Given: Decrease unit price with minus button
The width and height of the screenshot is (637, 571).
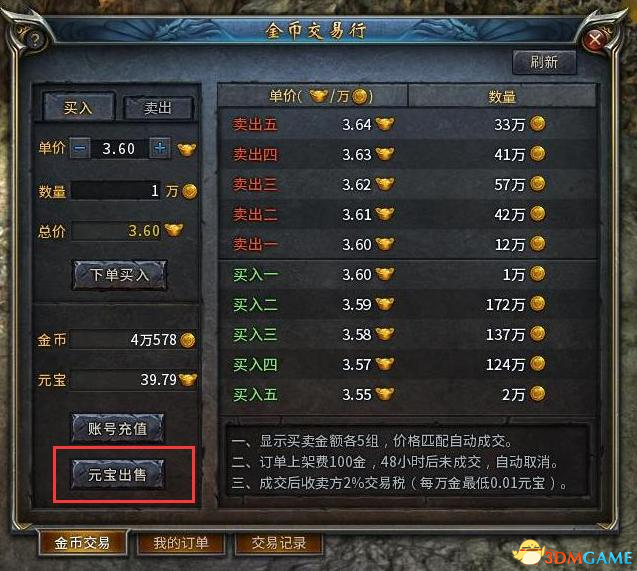Looking at the screenshot, I should tap(80, 148).
